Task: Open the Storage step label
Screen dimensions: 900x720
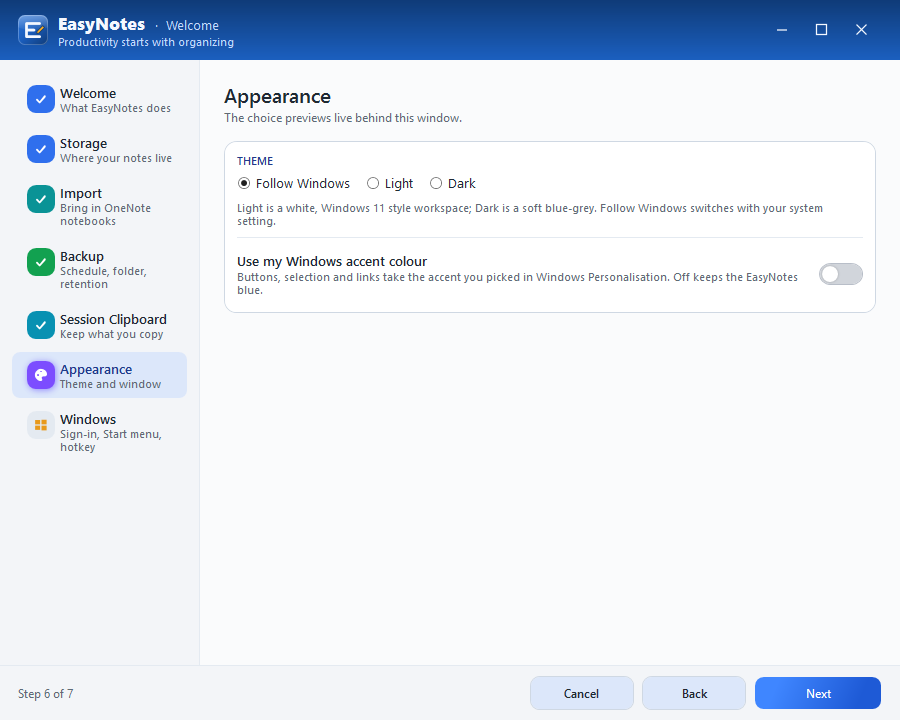Action: point(83,143)
